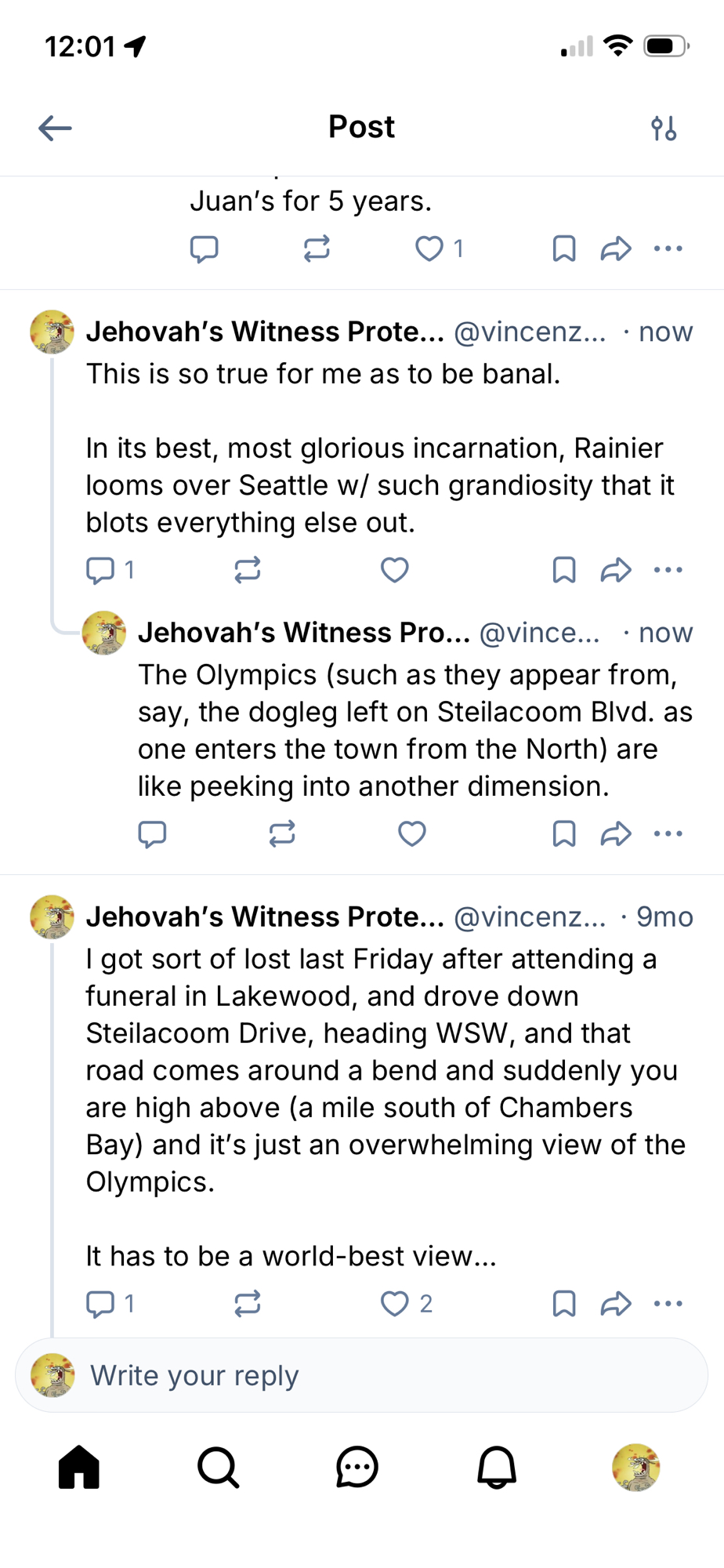Share the Olympics dogleg Steilacoom Blvd post

616,833
